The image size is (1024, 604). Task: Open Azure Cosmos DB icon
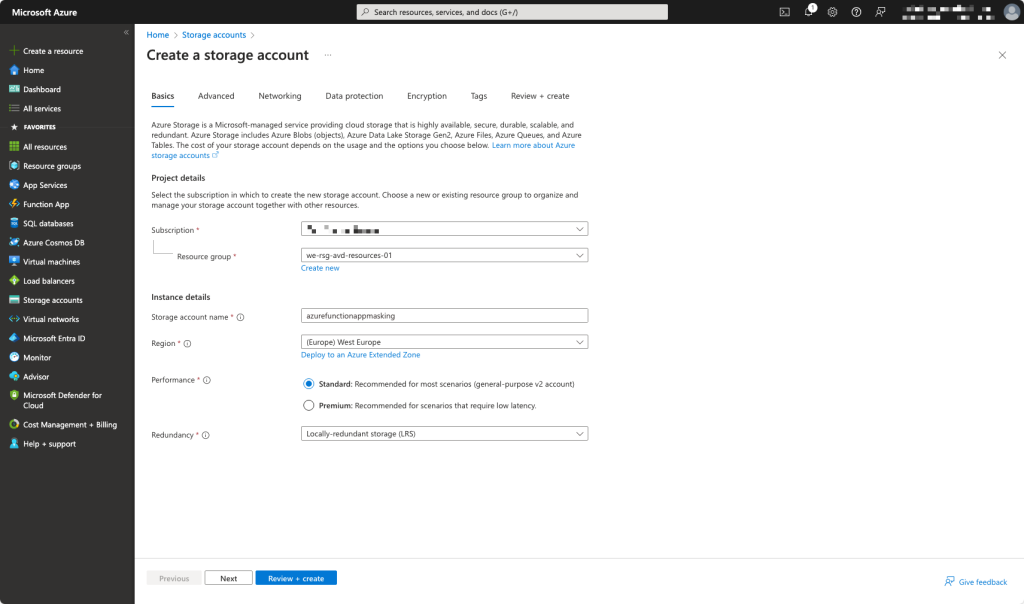[x=14, y=242]
